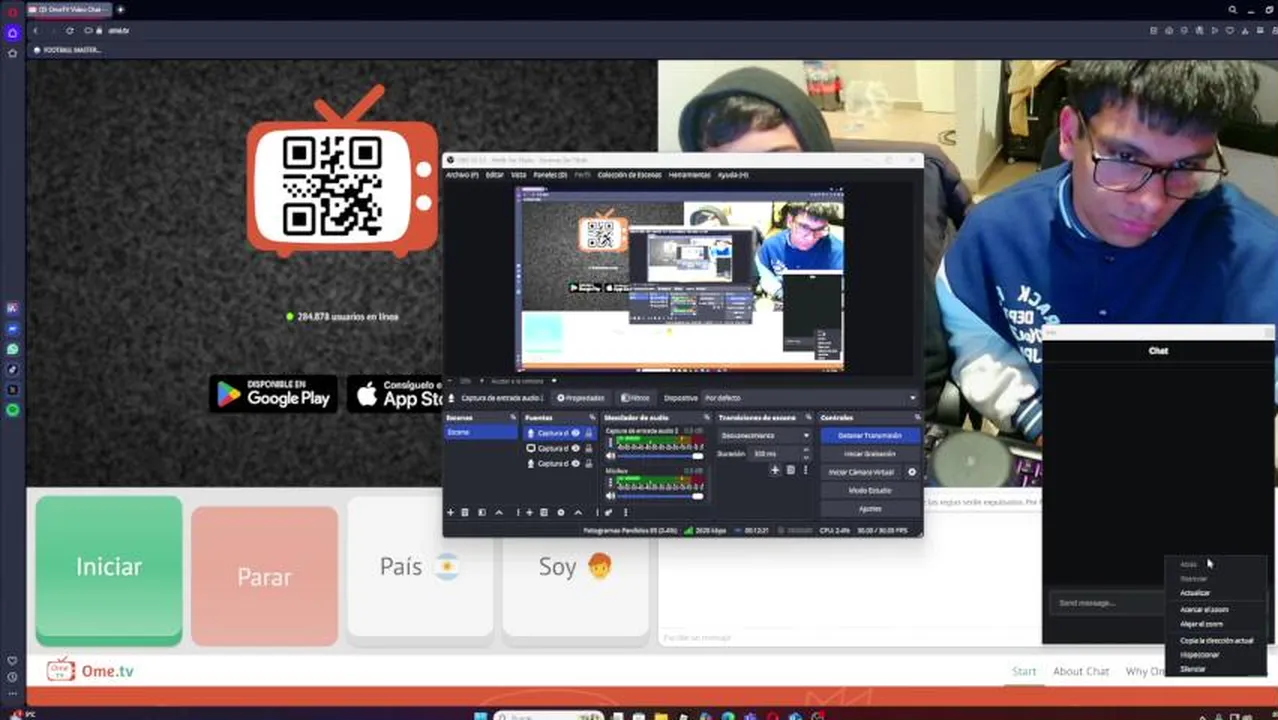The width and height of the screenshot is (1278, 720).
Task: Move scene up in the Escenas toolbar
Action: [499, 512]
